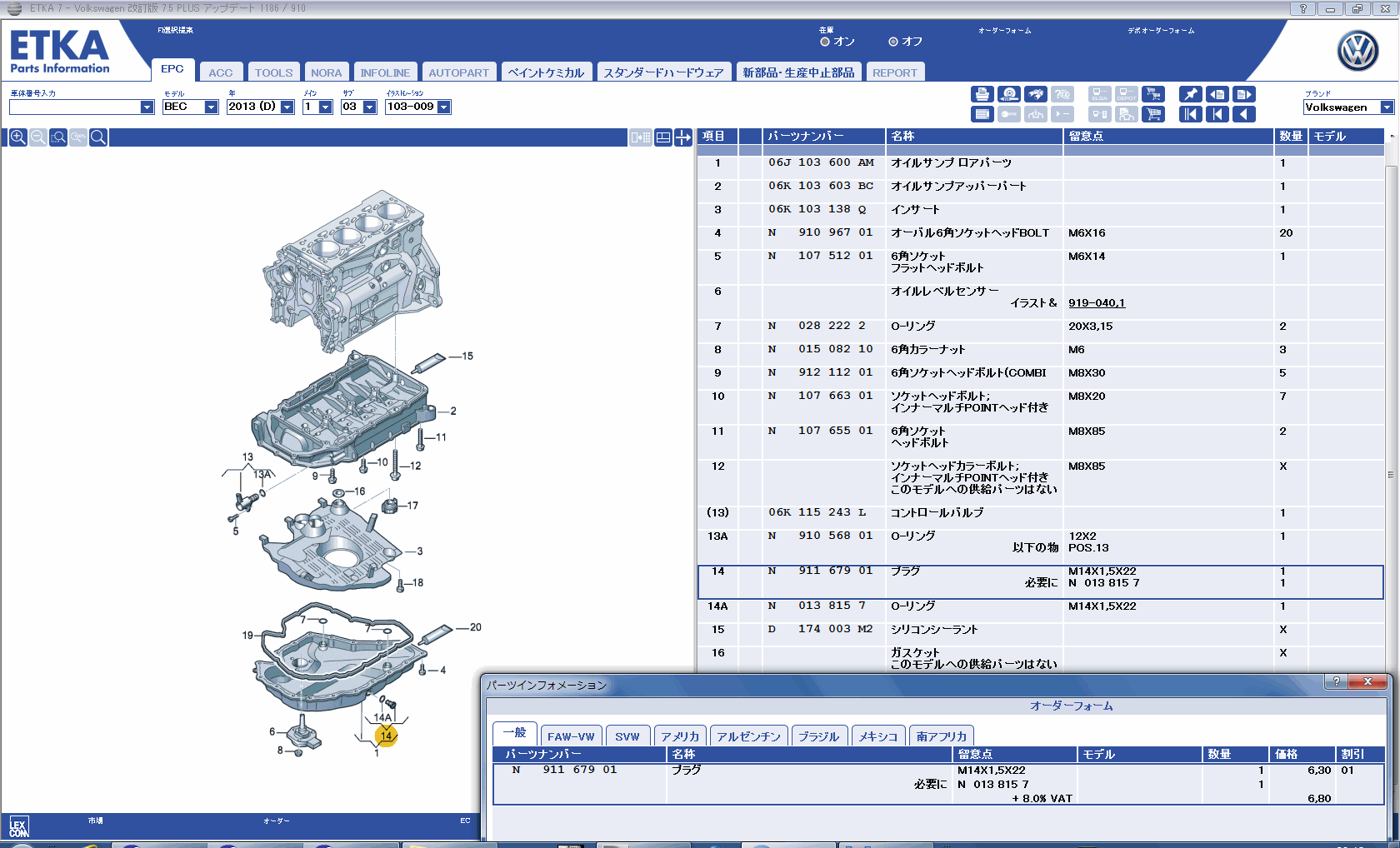Click the highlighted callout 14 in diagram

(386, 736)
